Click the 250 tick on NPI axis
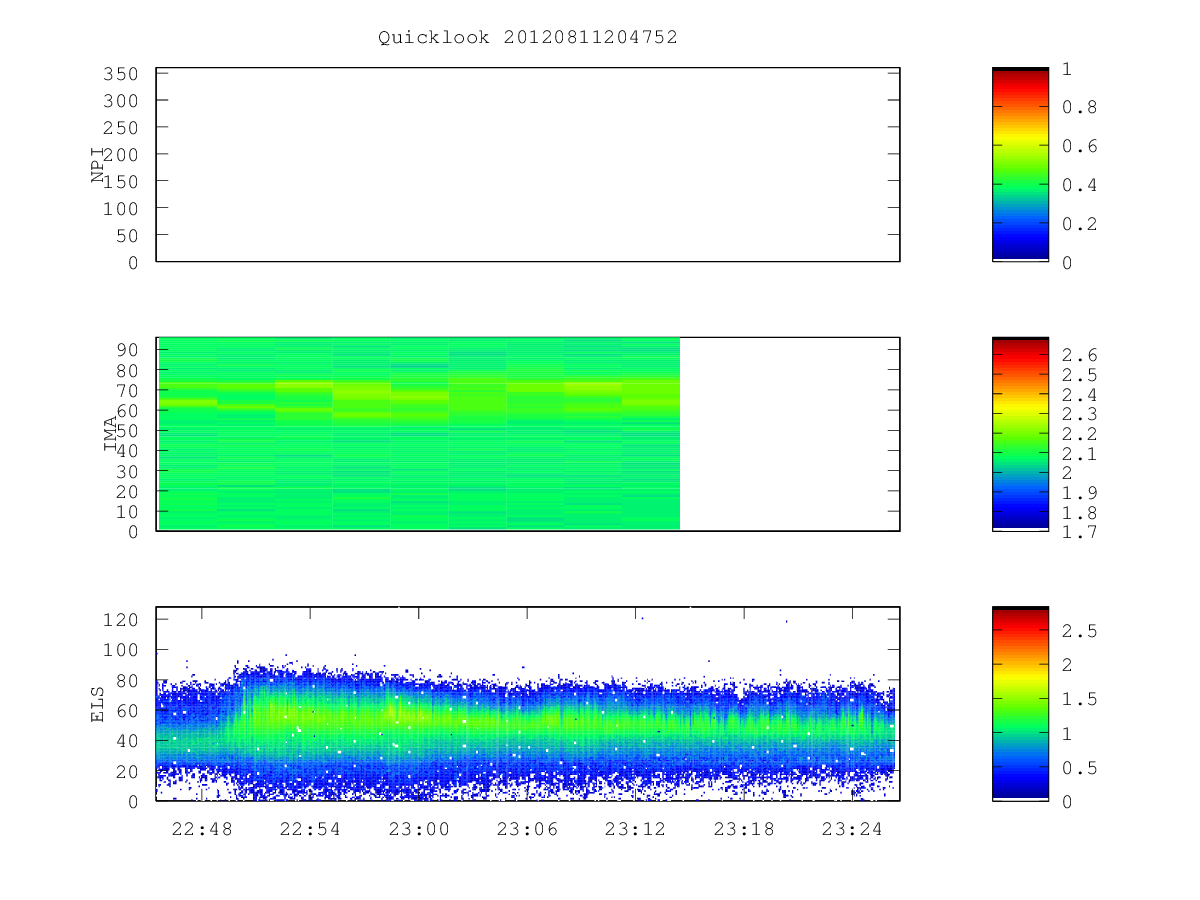This screenshot has height=900, width=1200. (122, 128)
